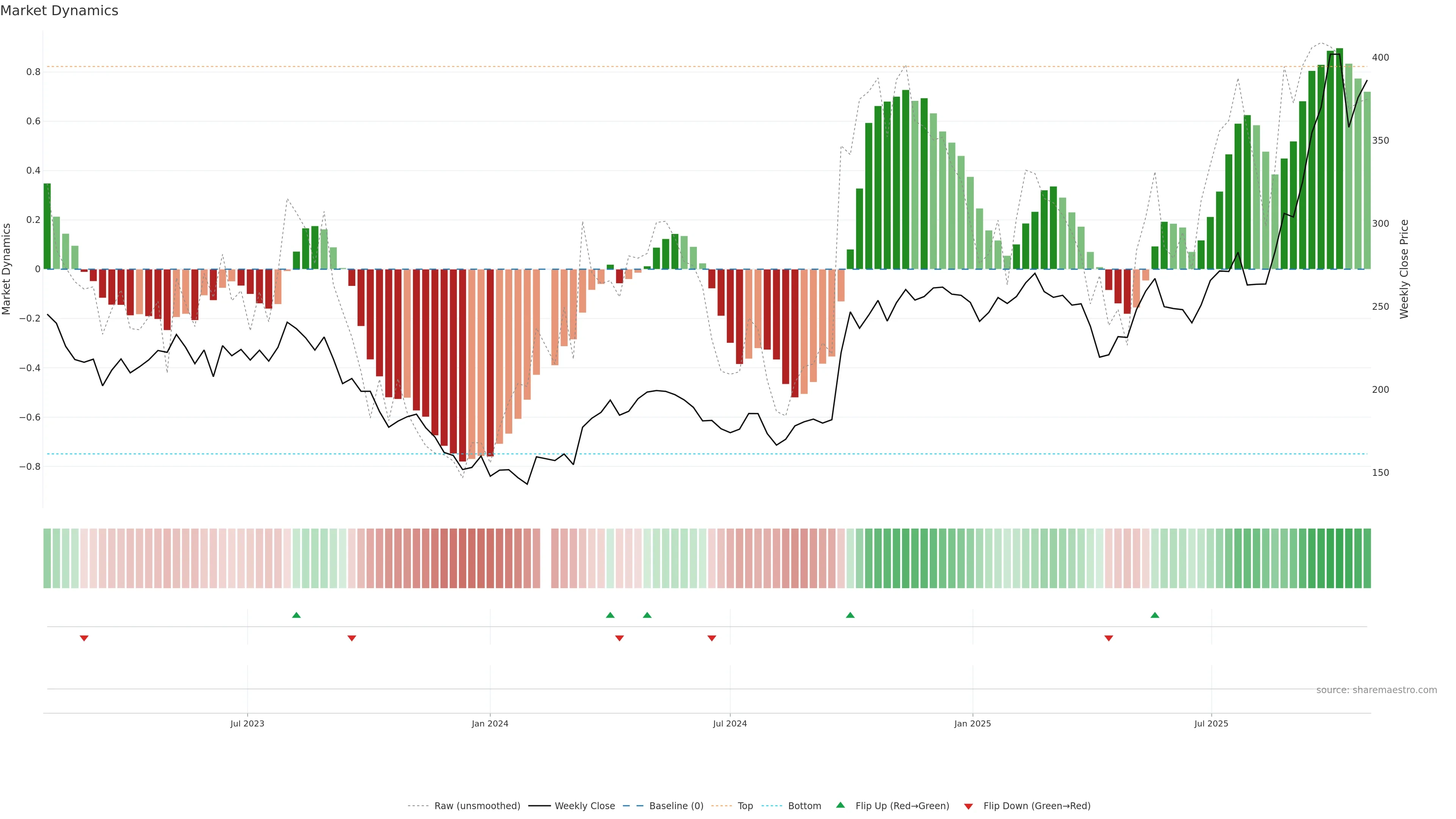Click the green flip-up marker just after Jul 2023
Viewport: 1456px width, 819px height.
coord(296,615)
